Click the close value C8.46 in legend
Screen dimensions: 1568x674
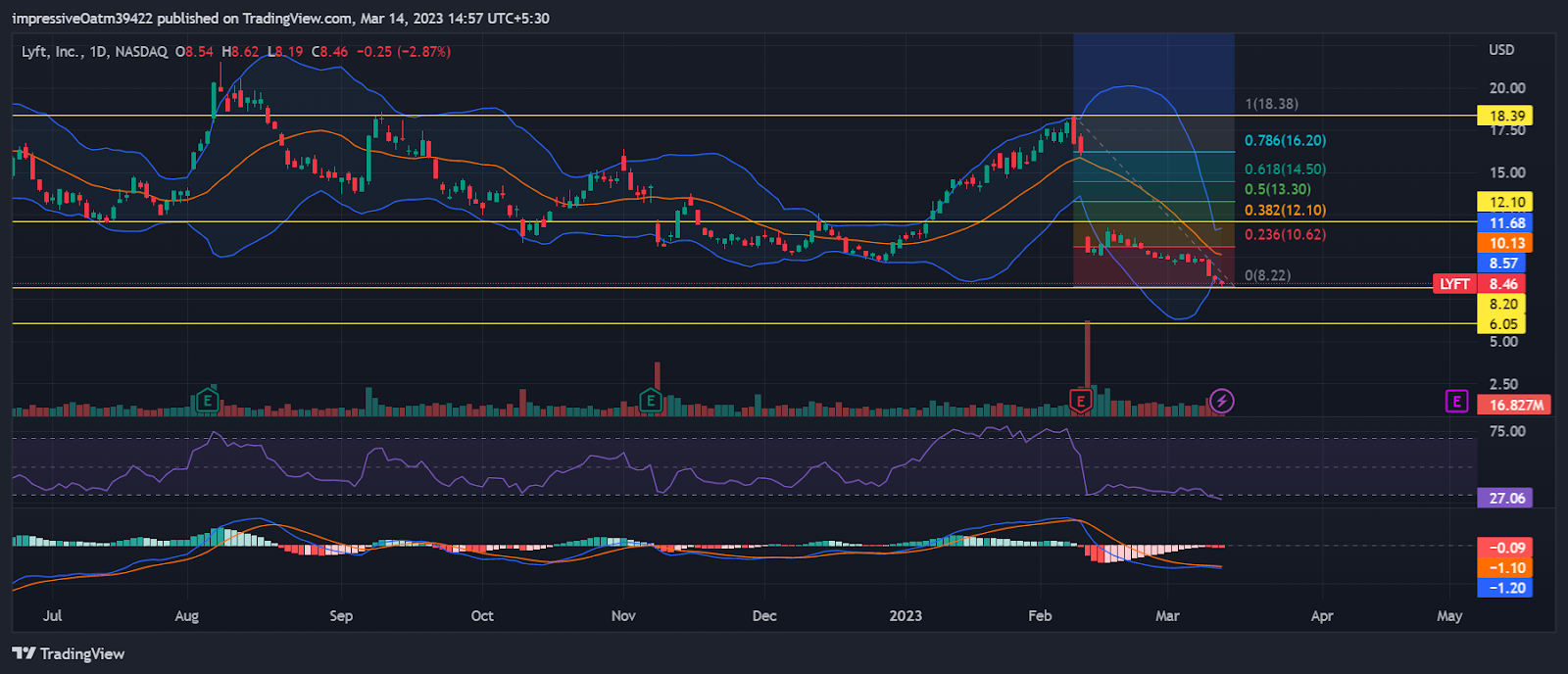pyautogui.click(x=330, y=51)
